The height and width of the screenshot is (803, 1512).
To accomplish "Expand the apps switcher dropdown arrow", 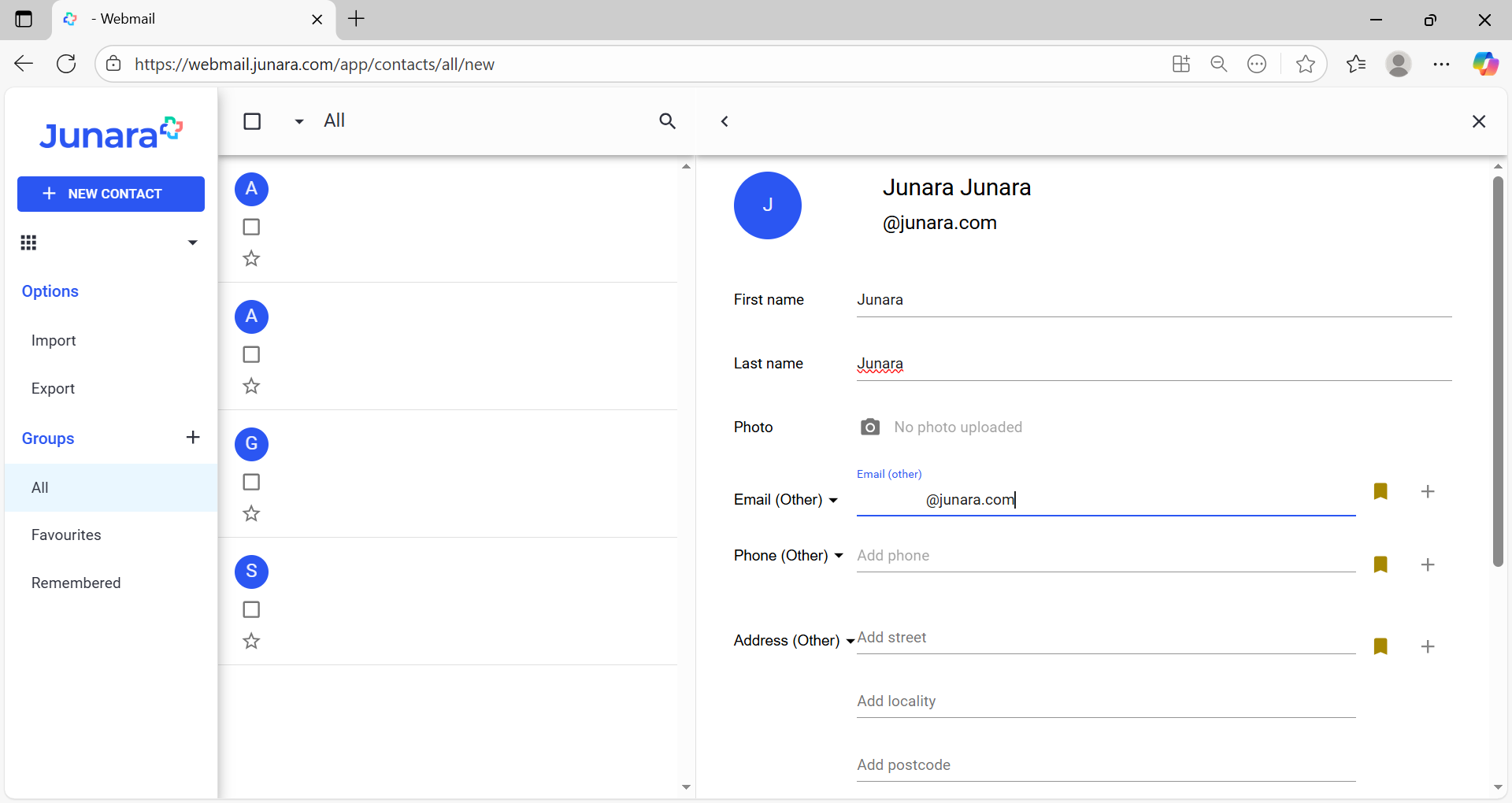I will (x=192, y=242).
